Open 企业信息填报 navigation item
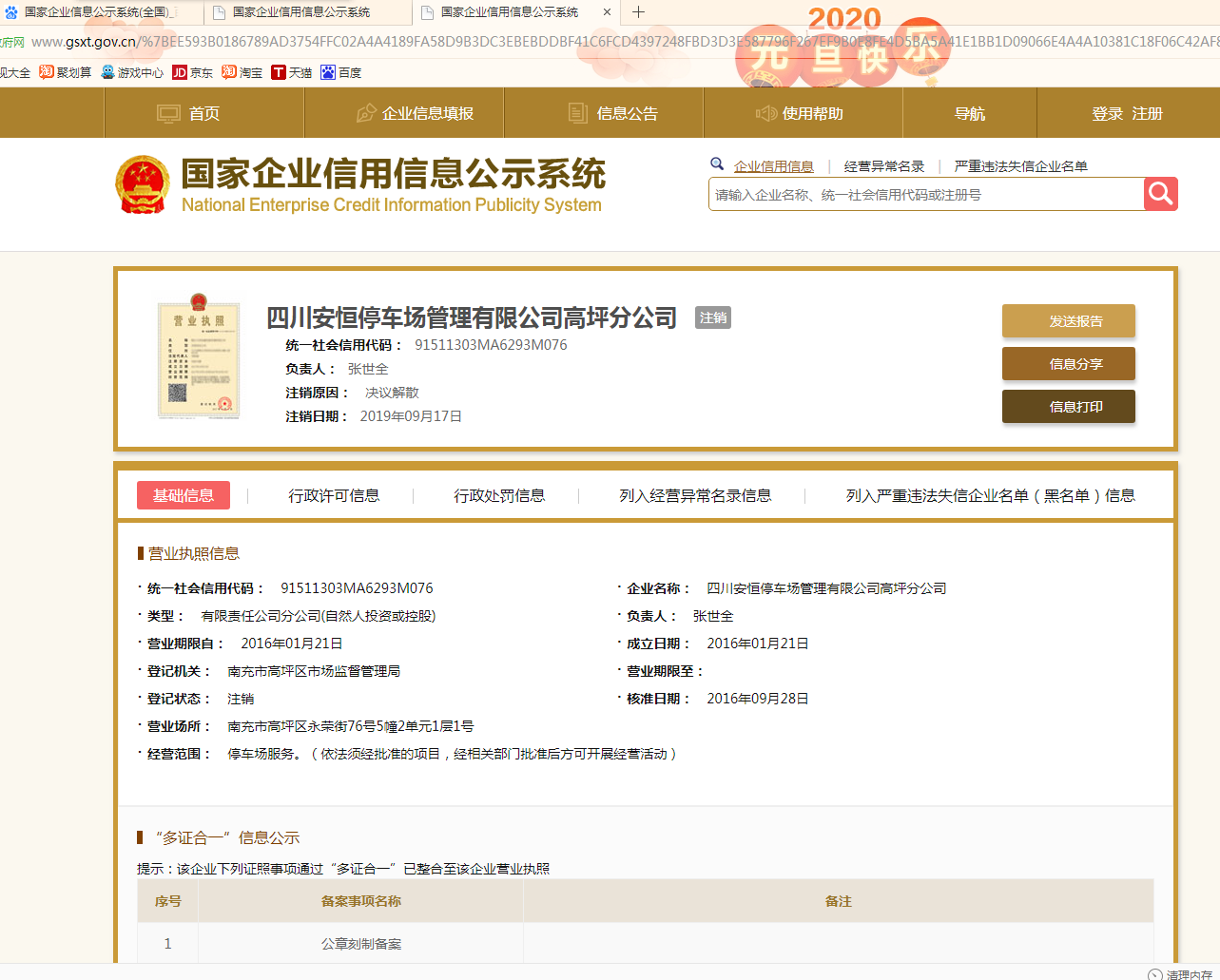 click(x=415, y=113)
